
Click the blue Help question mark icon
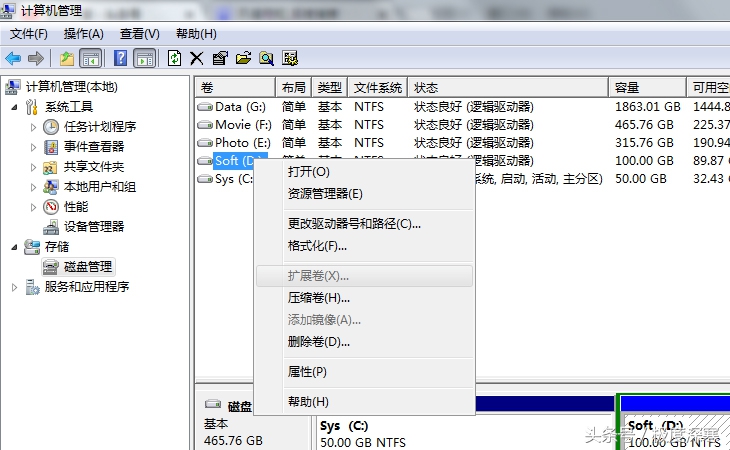tap(120, 59)
